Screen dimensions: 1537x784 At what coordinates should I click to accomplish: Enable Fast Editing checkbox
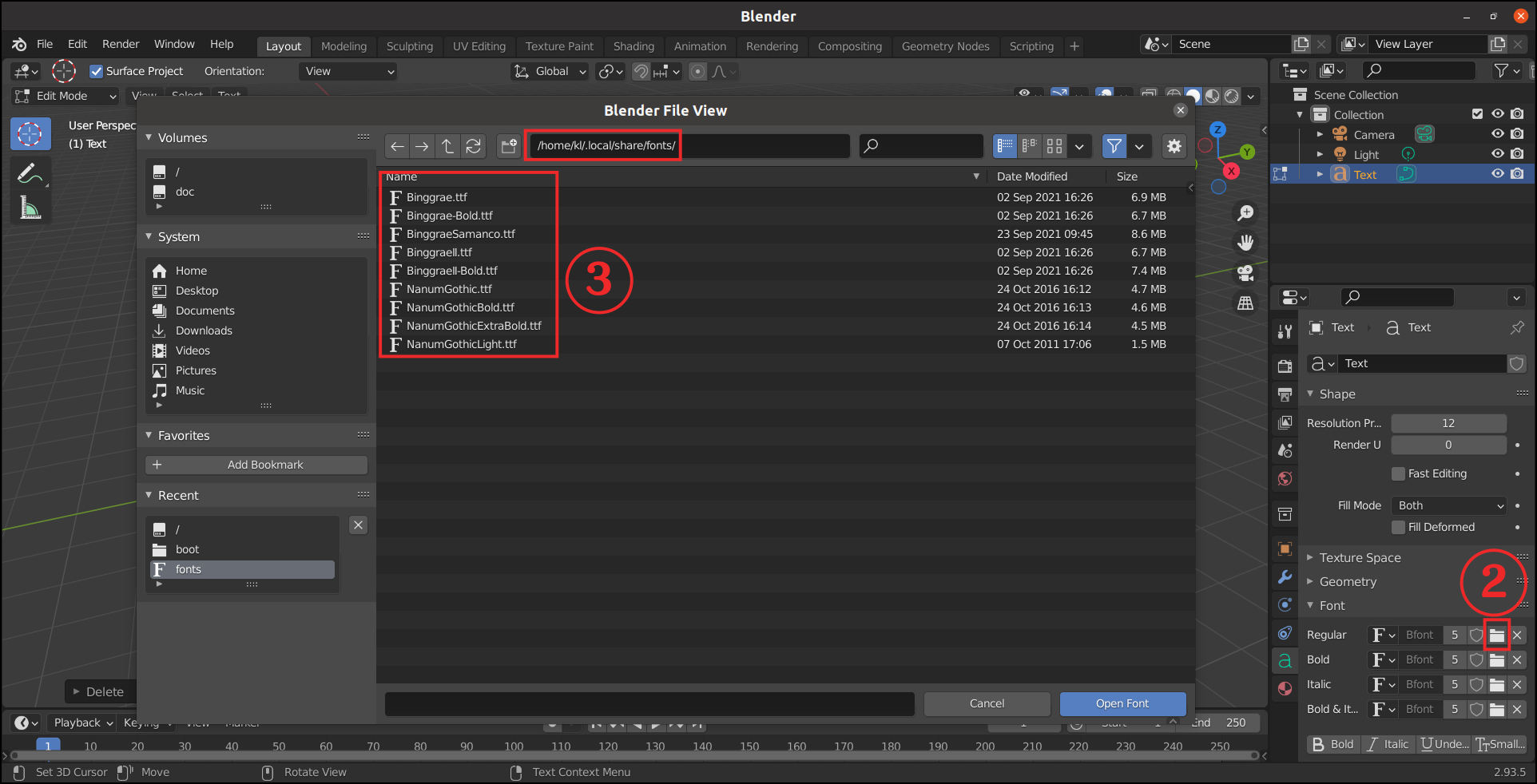pos(1398,474)
